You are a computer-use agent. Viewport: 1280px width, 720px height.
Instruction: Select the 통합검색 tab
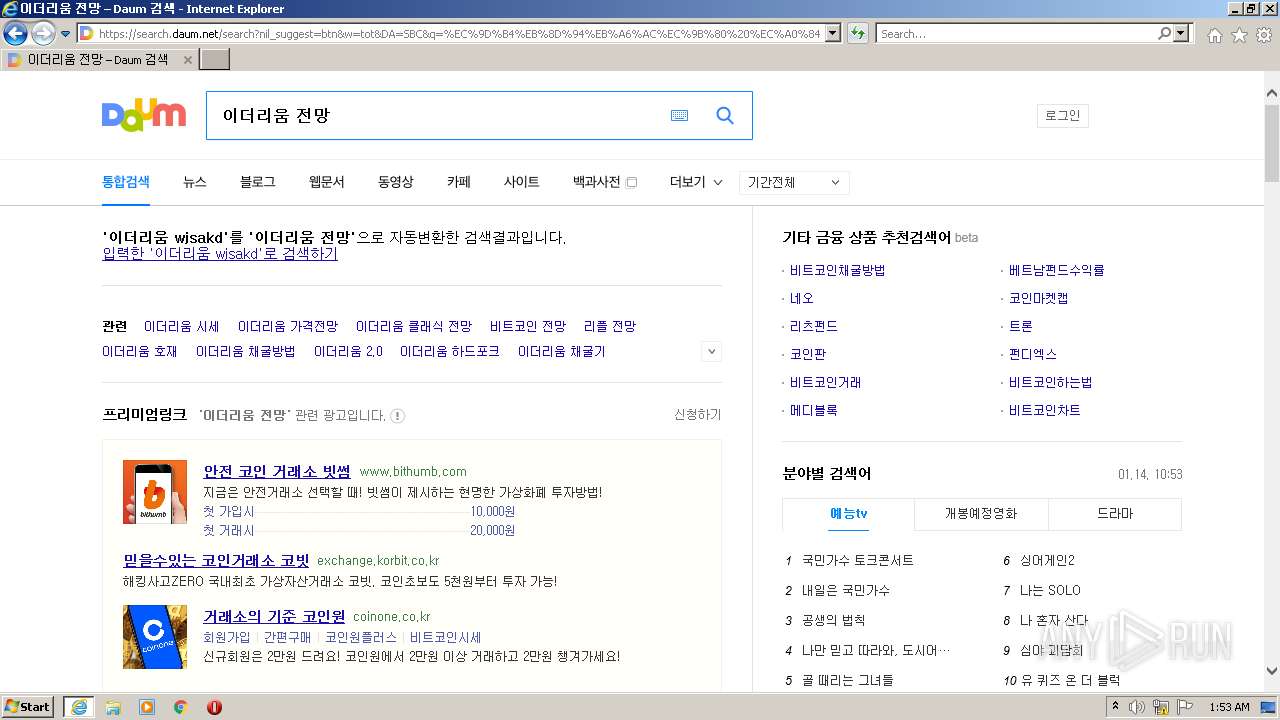[x=126, y=182]
